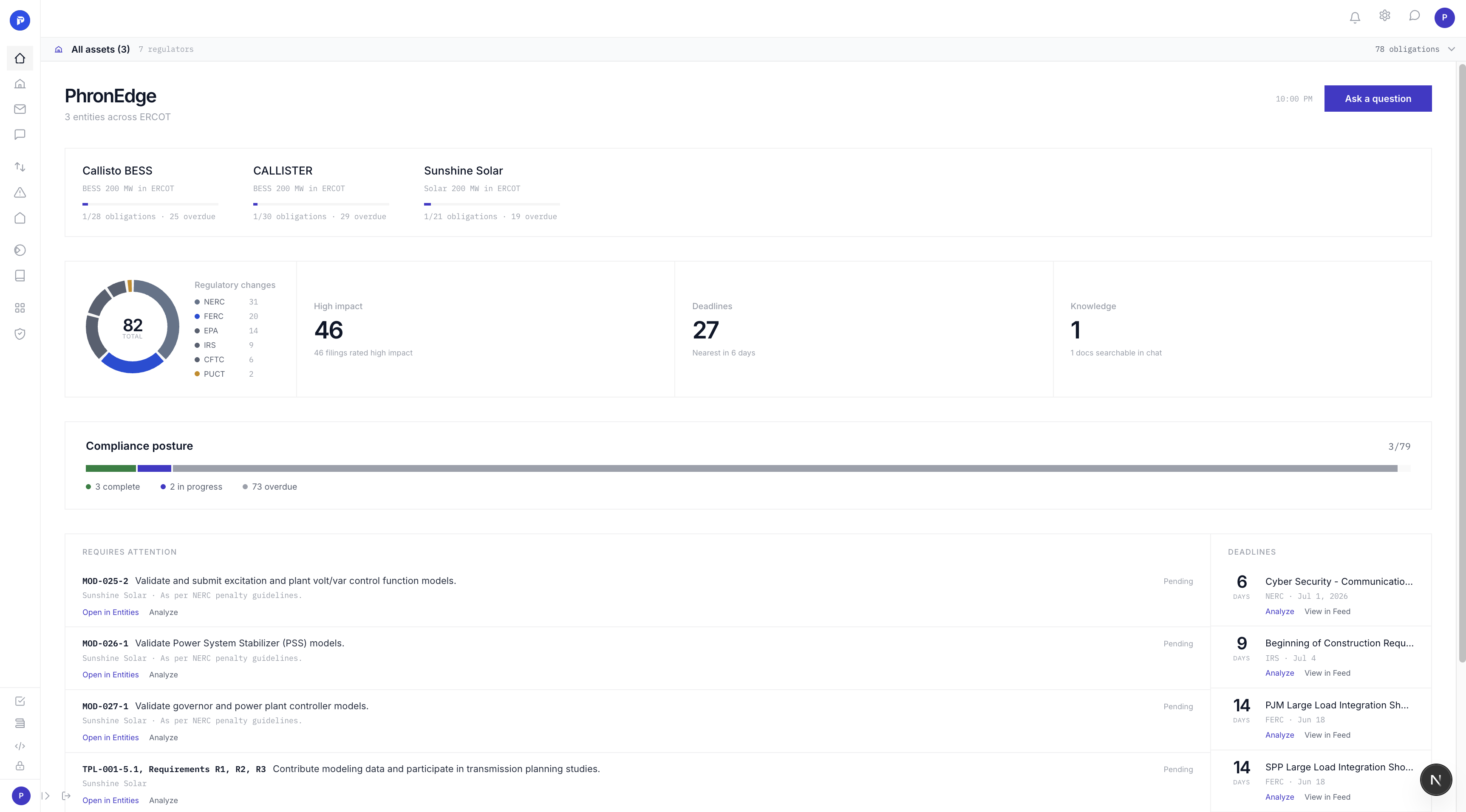Screen dimensions: 1466x812
Task: Open the circled play arrow sidebar icon
Action: tap(20, 250)
